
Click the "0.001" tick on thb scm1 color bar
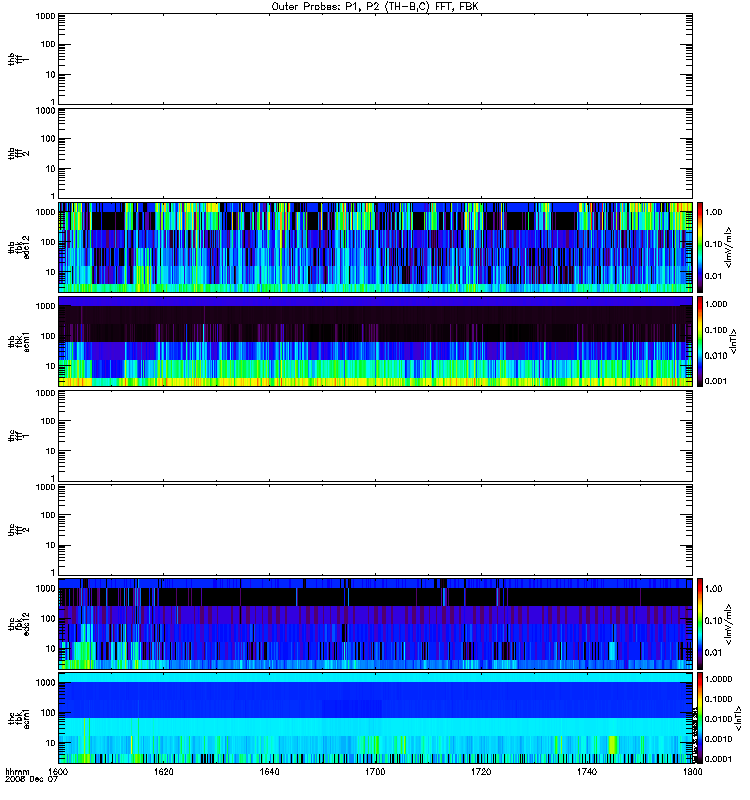click(x=716, y=381)
